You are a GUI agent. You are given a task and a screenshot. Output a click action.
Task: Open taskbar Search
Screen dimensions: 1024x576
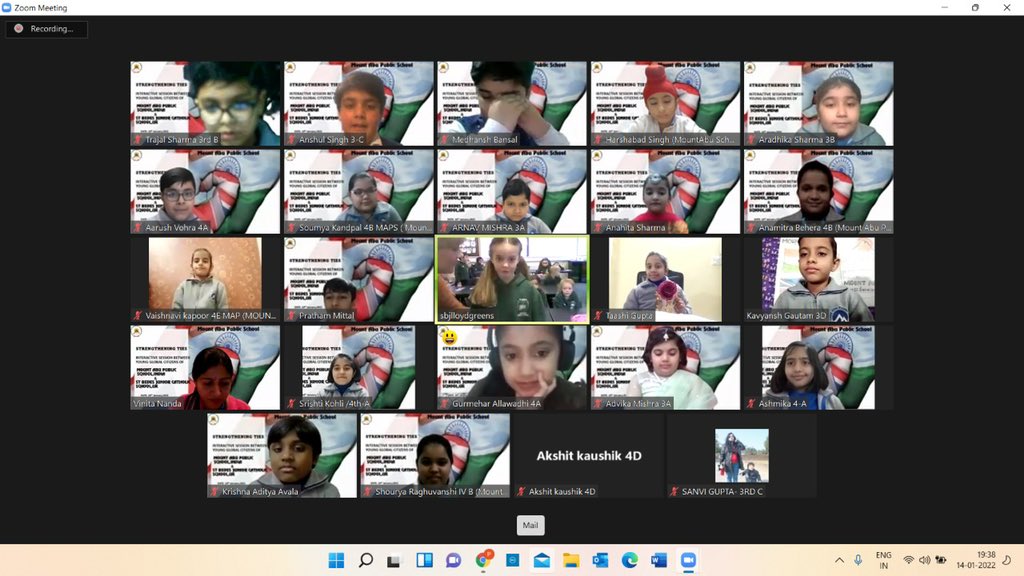click(x=366, y=560)
